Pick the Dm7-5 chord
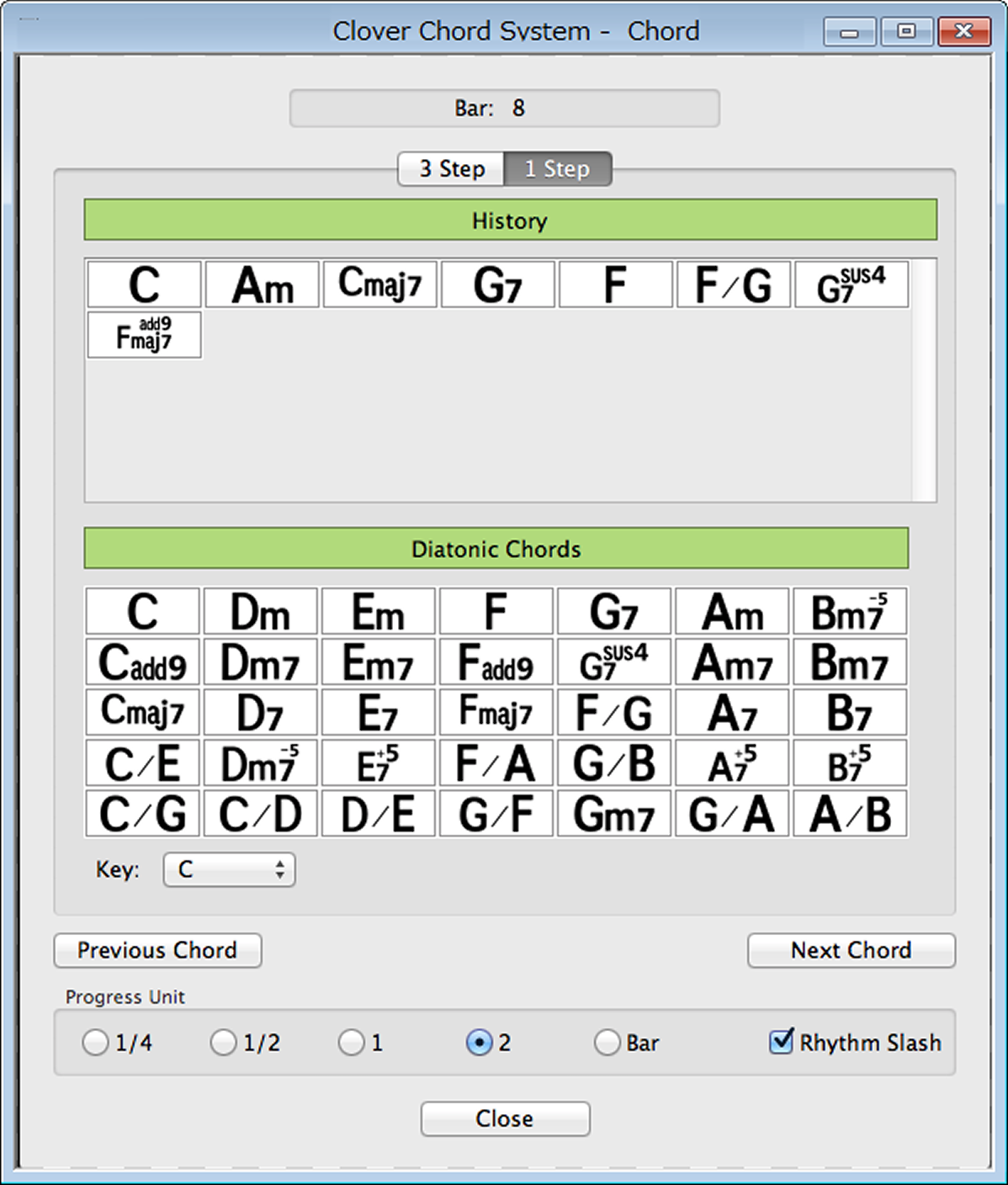Viewport: 1008px width, 1185px height. click(260, 763)
